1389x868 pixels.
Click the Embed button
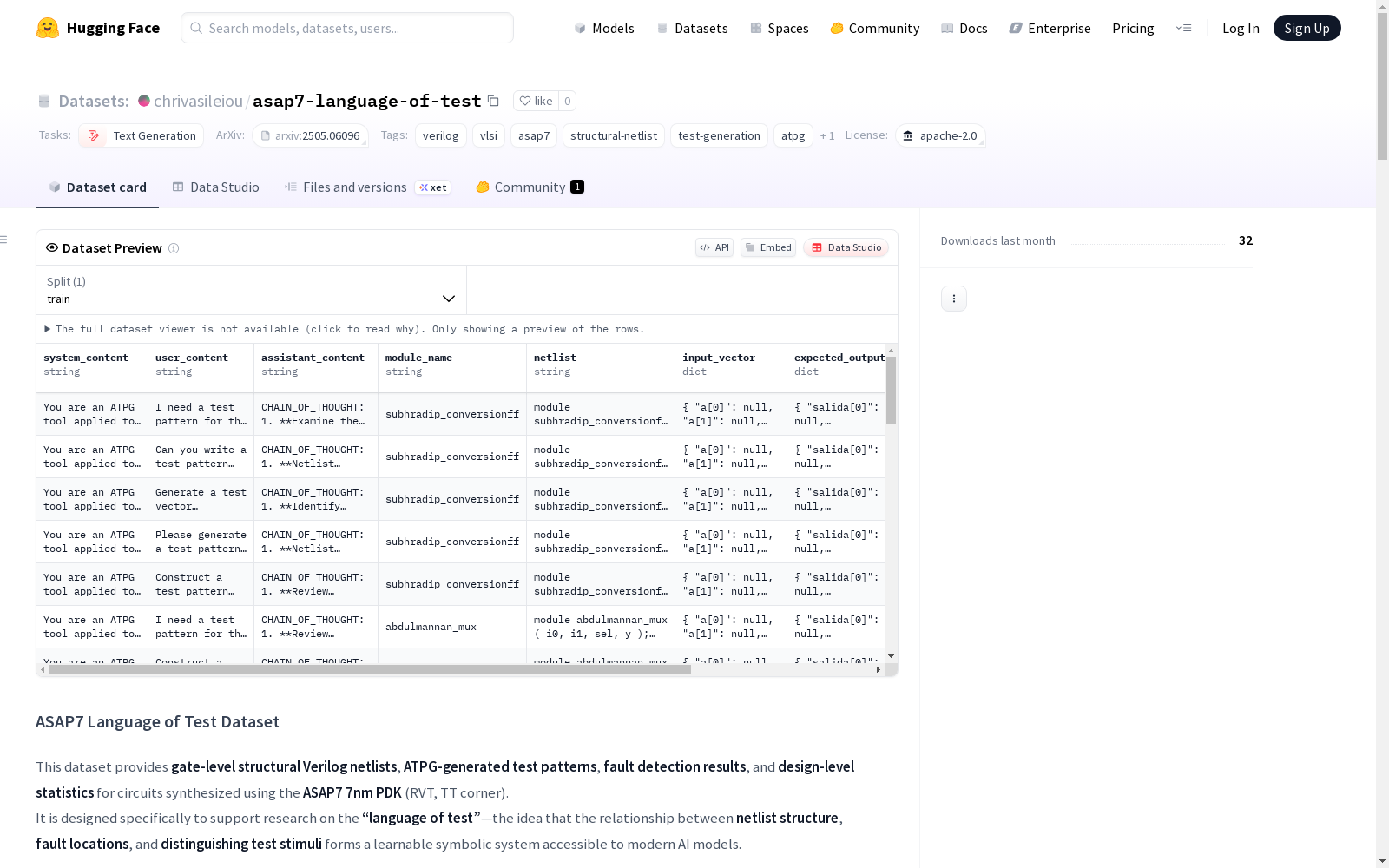768,247
